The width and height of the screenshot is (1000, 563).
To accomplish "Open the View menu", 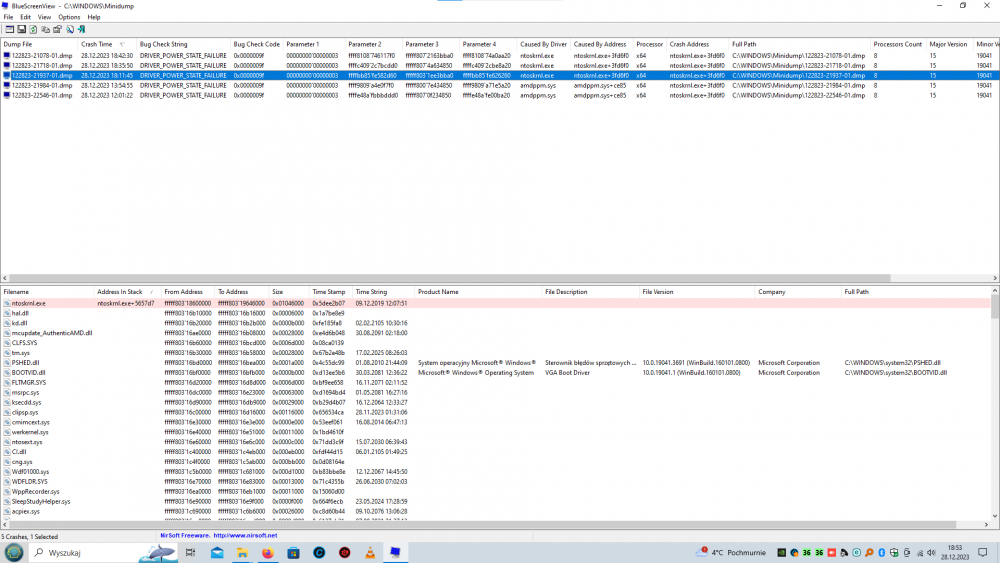I will [44, 17].
